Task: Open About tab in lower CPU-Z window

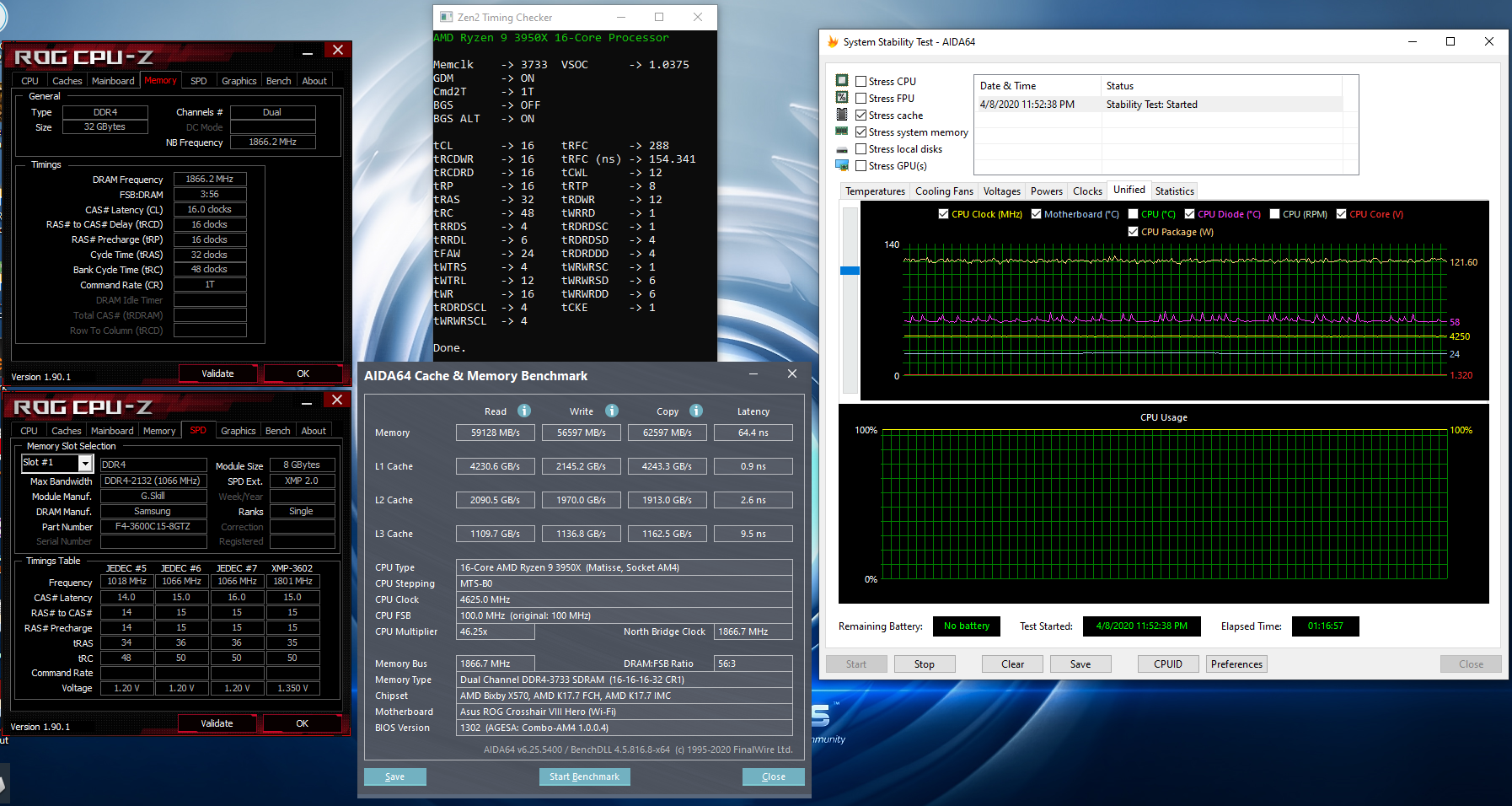Action: (314, 431)
